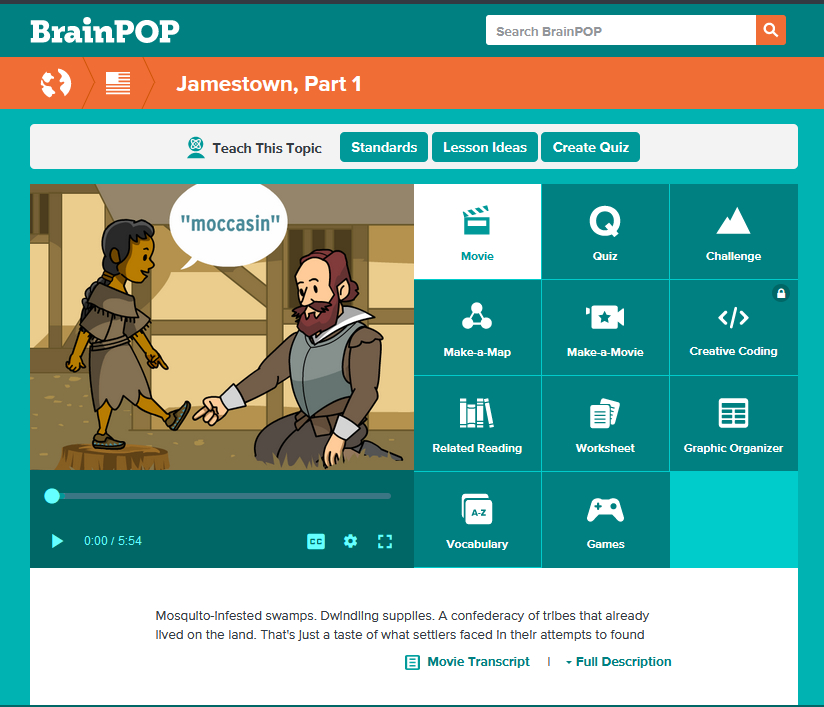Click the video progress slider handle
824x707 pixels.
pyautogui.click(x=52, y=496)
